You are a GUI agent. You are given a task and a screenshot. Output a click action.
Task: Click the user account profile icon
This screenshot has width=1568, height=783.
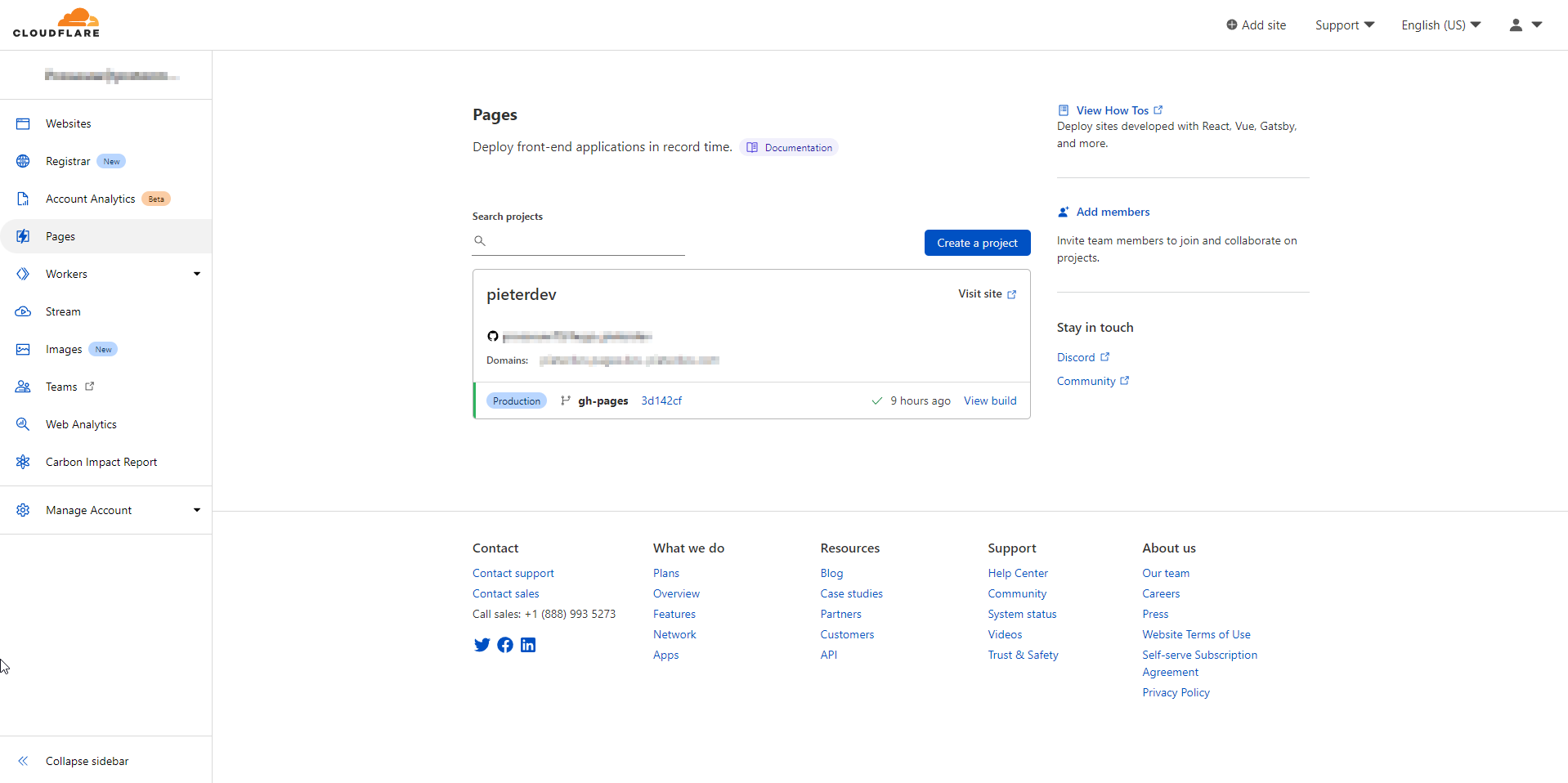(x=1516, y=25)
